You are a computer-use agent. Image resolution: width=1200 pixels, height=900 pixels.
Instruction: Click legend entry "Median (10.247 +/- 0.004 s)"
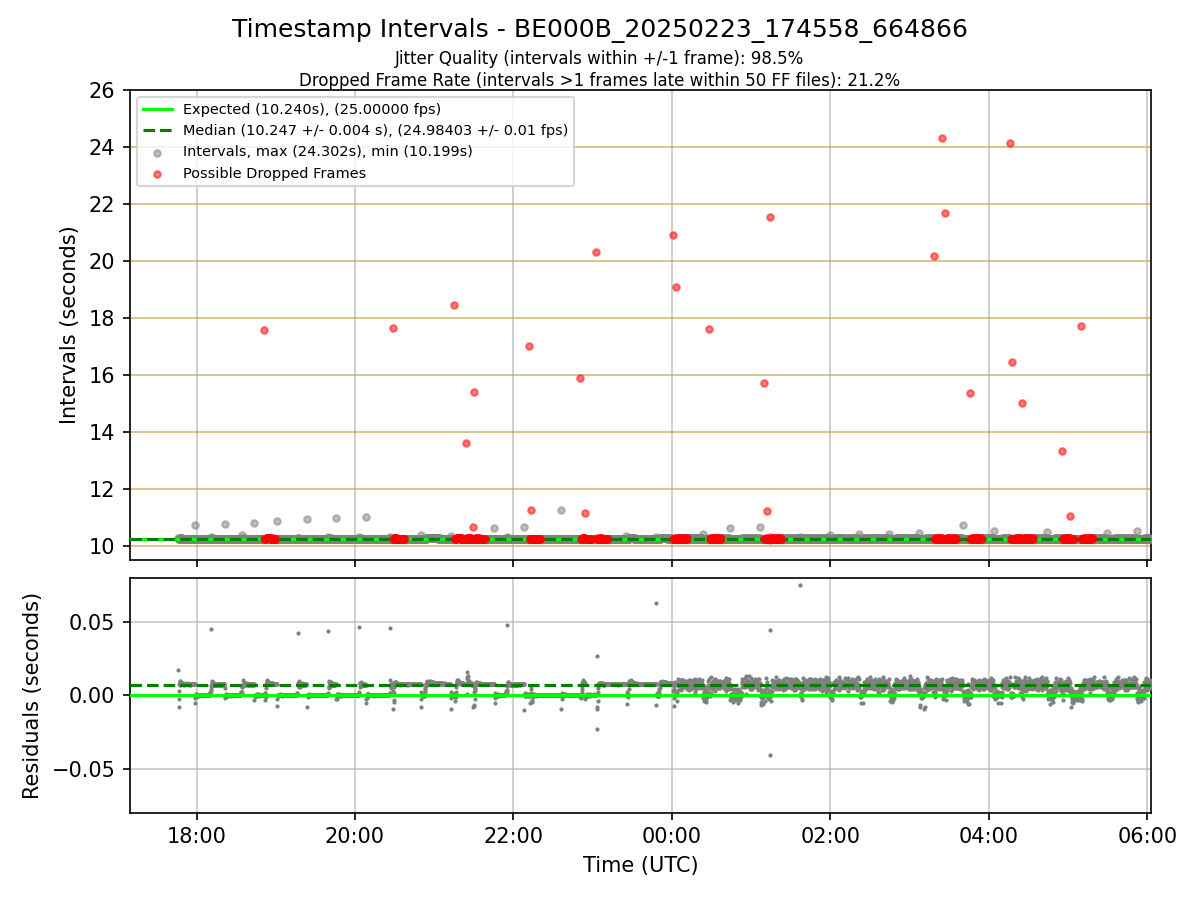click(x=375, y=130)
